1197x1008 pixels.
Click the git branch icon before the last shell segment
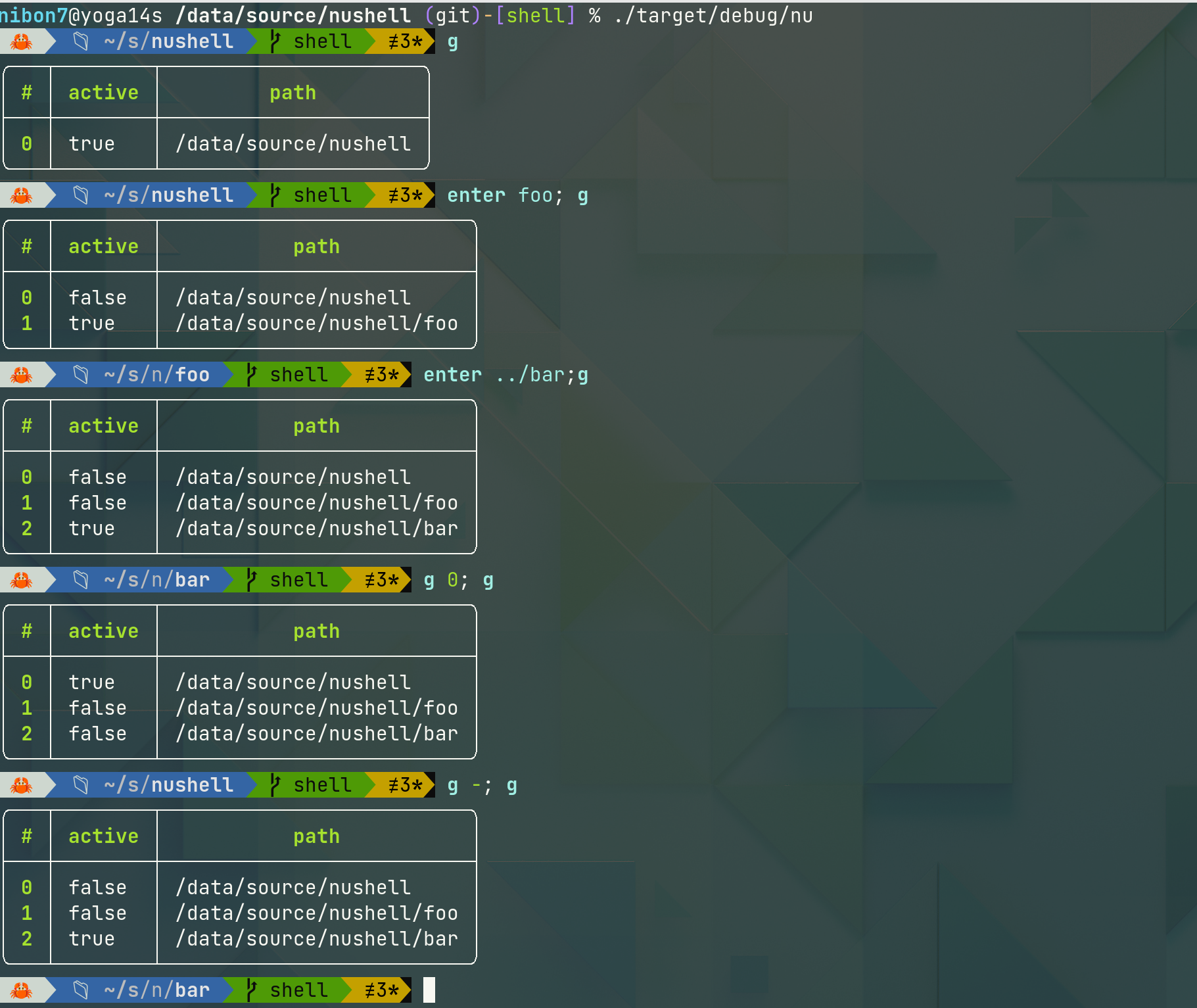coord(250,990)
